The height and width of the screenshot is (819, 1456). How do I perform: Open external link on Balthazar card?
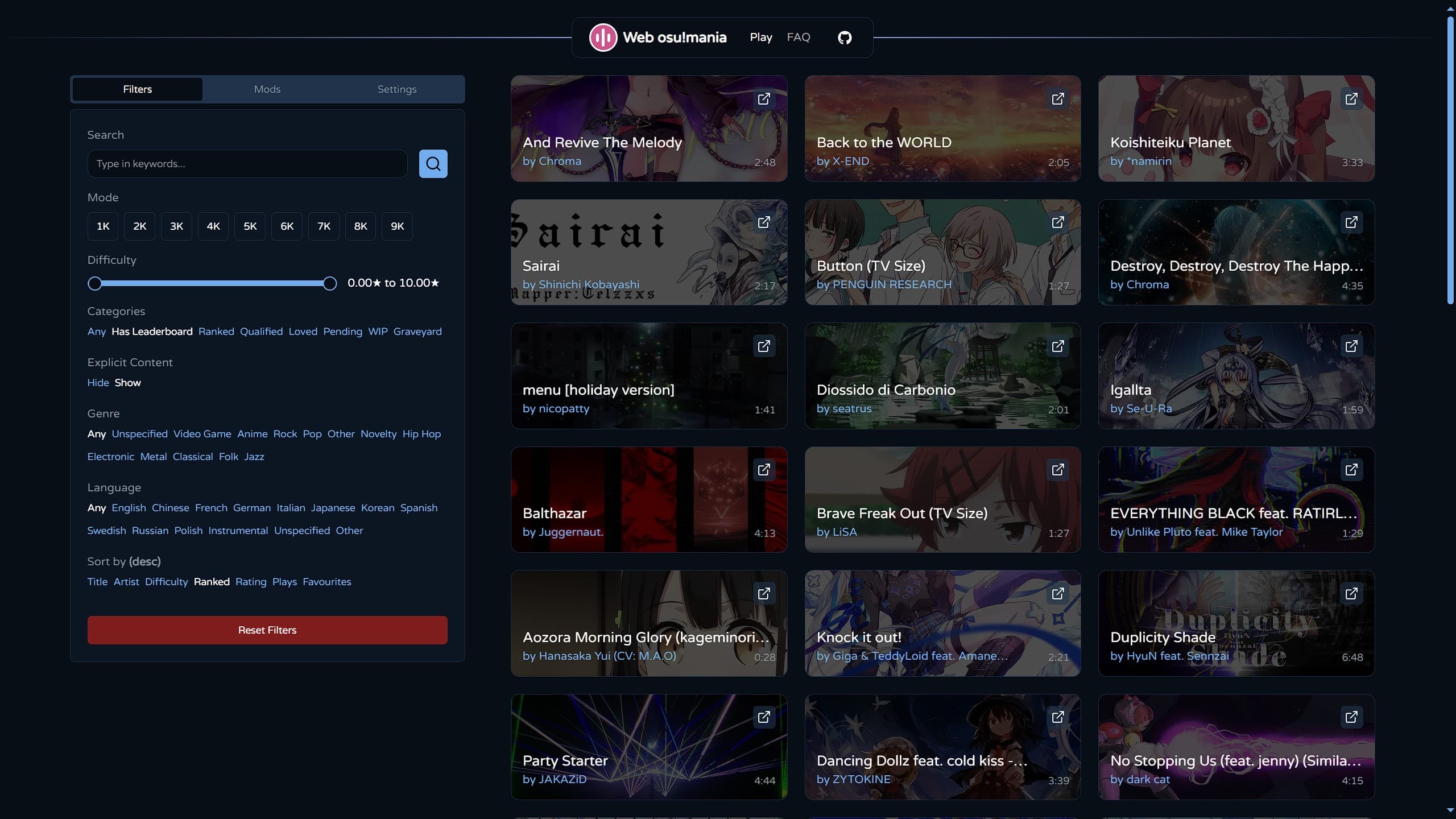click(x=764, y=470)
